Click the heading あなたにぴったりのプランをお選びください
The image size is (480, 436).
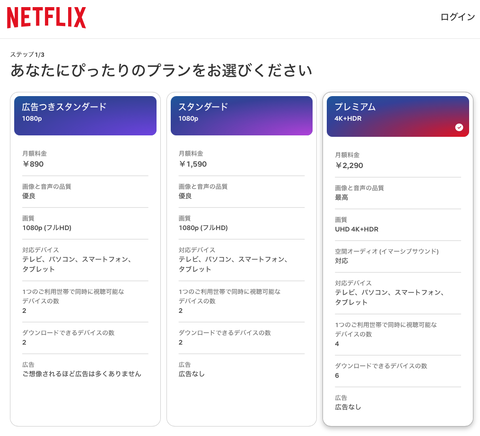pos(161,71)
